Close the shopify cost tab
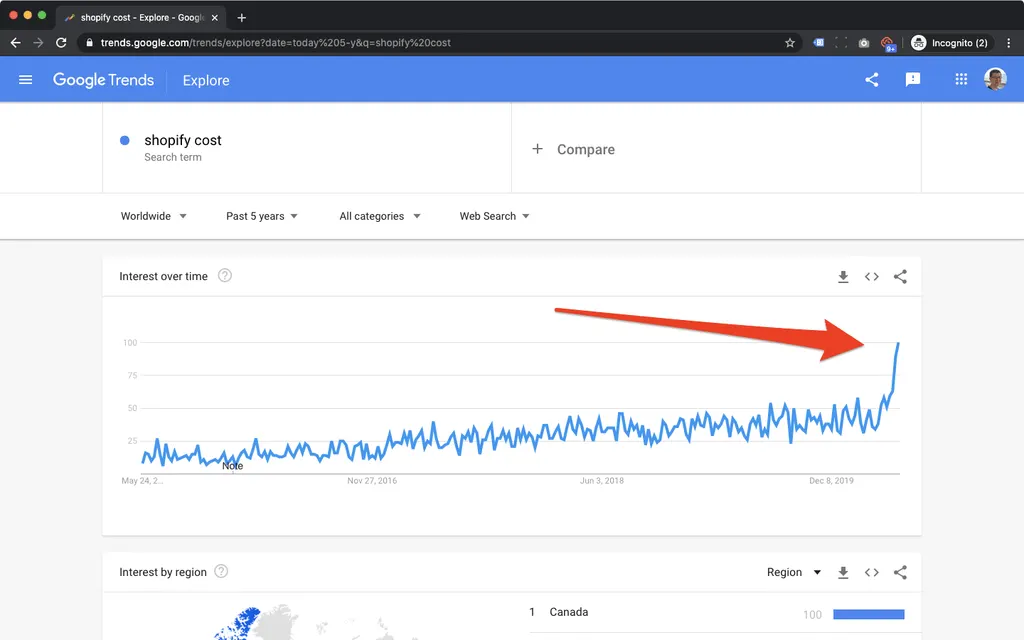Screen dimensions: 1024x640 coord(214,18)
